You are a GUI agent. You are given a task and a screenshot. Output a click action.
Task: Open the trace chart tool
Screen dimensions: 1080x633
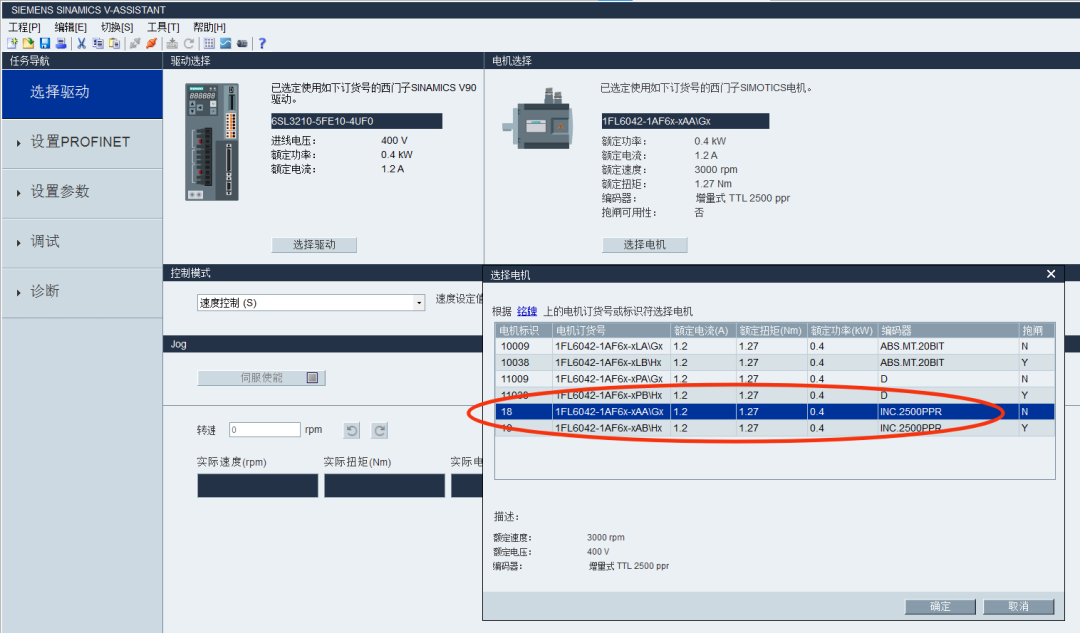click(226, 43)
